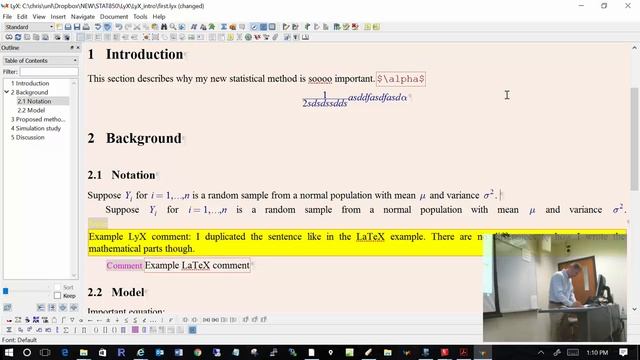Image resolution: width=640 pixels, height=360 pixels.
Task: Toggle emphasis text style
Action: tap(193, 27)
